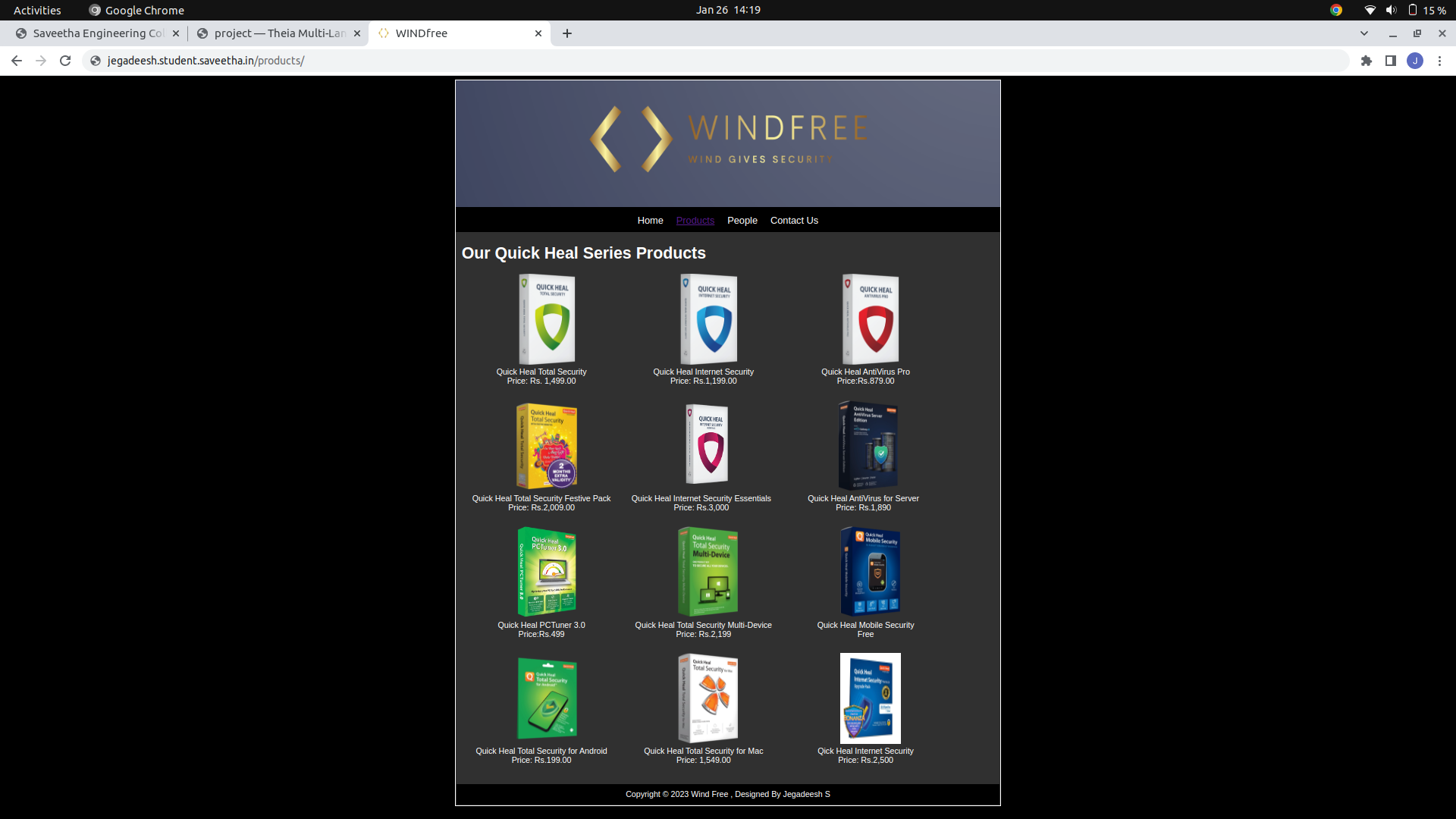This screenshot has width=1456, height=819.
Task: Click the browser back arrow
Action: pyautogui.click(x=17, y=61)
